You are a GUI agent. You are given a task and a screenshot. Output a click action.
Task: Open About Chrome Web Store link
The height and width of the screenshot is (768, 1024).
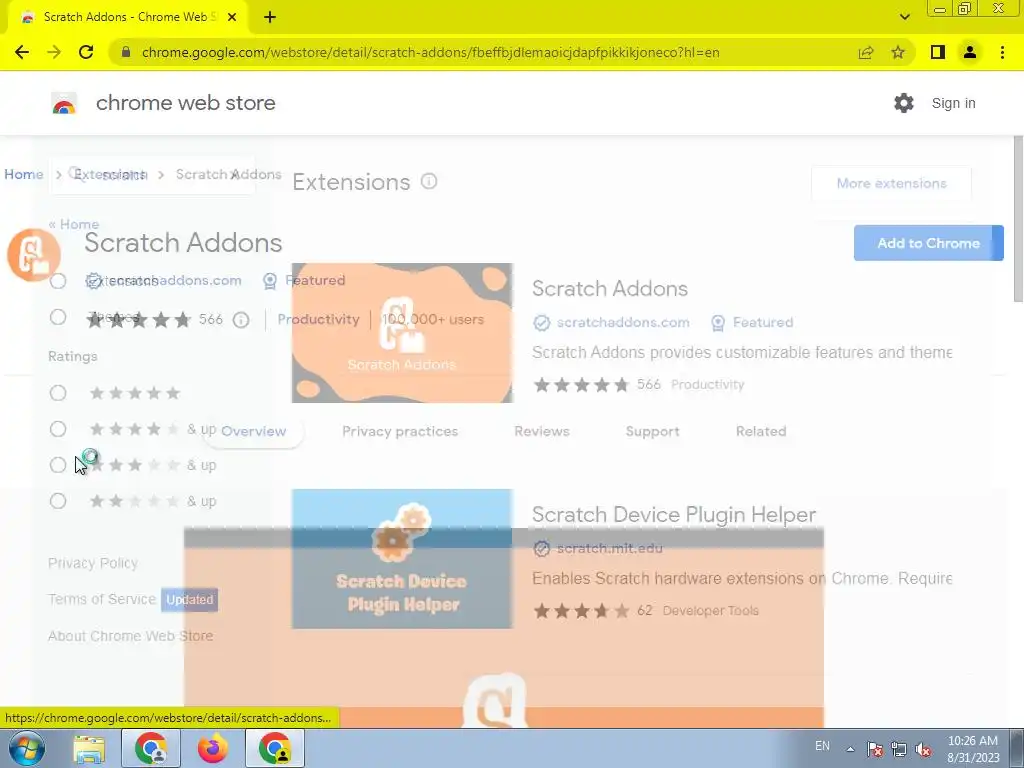131,635
